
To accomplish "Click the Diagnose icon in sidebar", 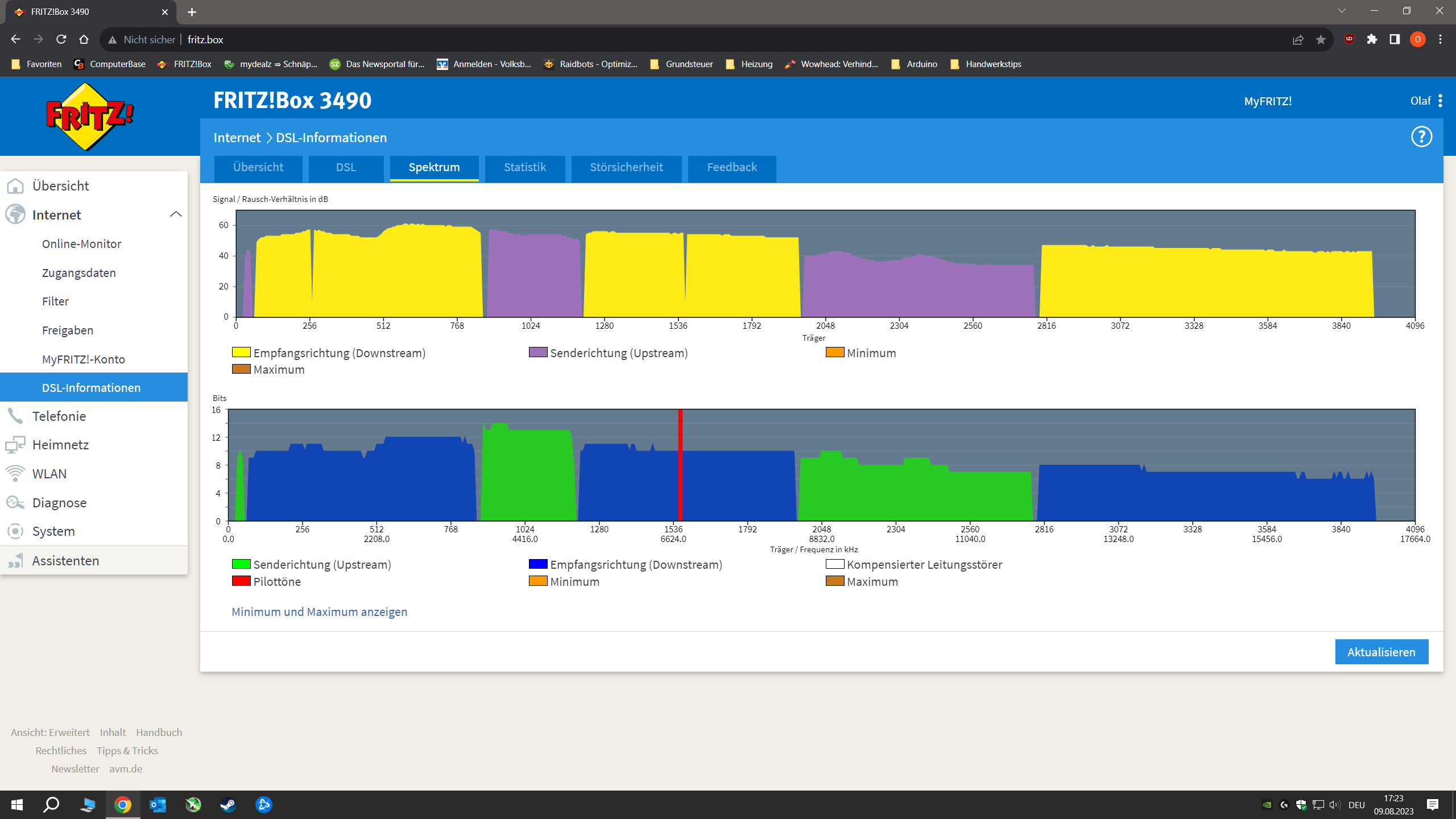I will tap(15, 502).
